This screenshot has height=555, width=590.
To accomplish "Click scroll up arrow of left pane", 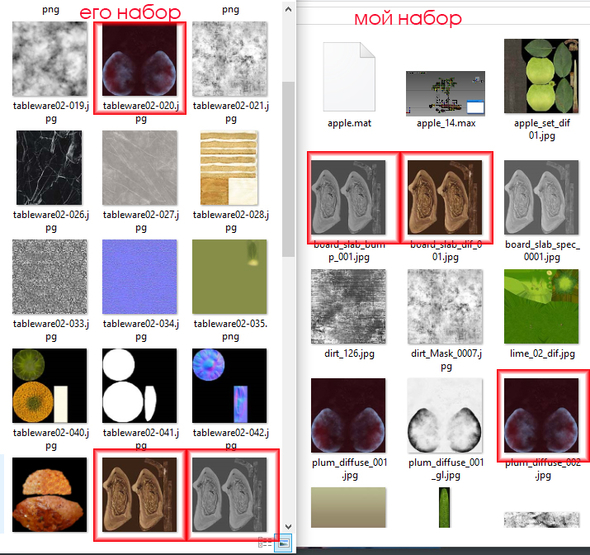I will point(288,9).
